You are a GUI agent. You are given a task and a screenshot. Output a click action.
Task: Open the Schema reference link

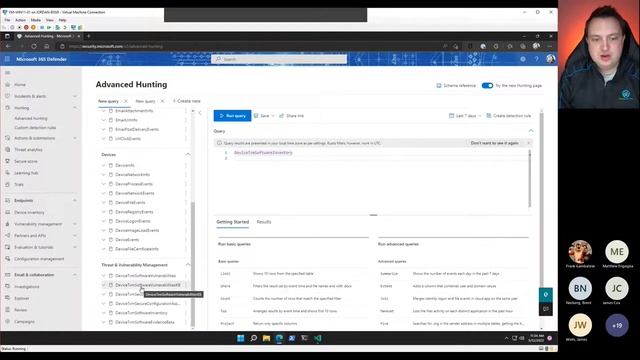[x=456, y=86]
